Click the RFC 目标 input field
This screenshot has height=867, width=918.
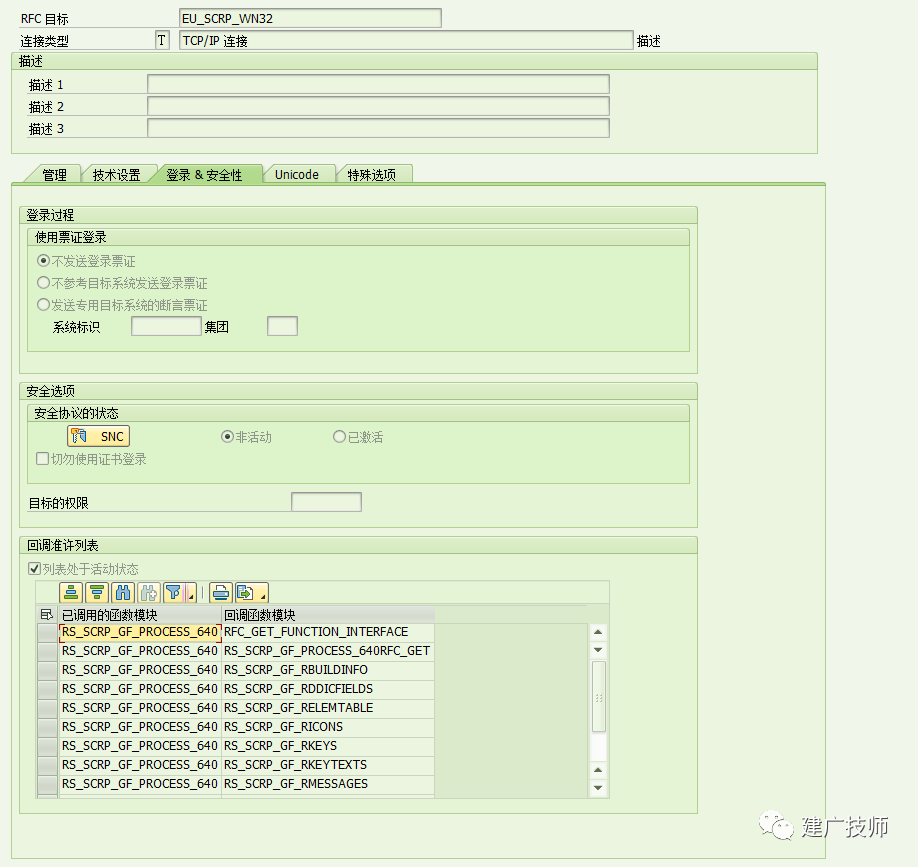pos(310,18)
